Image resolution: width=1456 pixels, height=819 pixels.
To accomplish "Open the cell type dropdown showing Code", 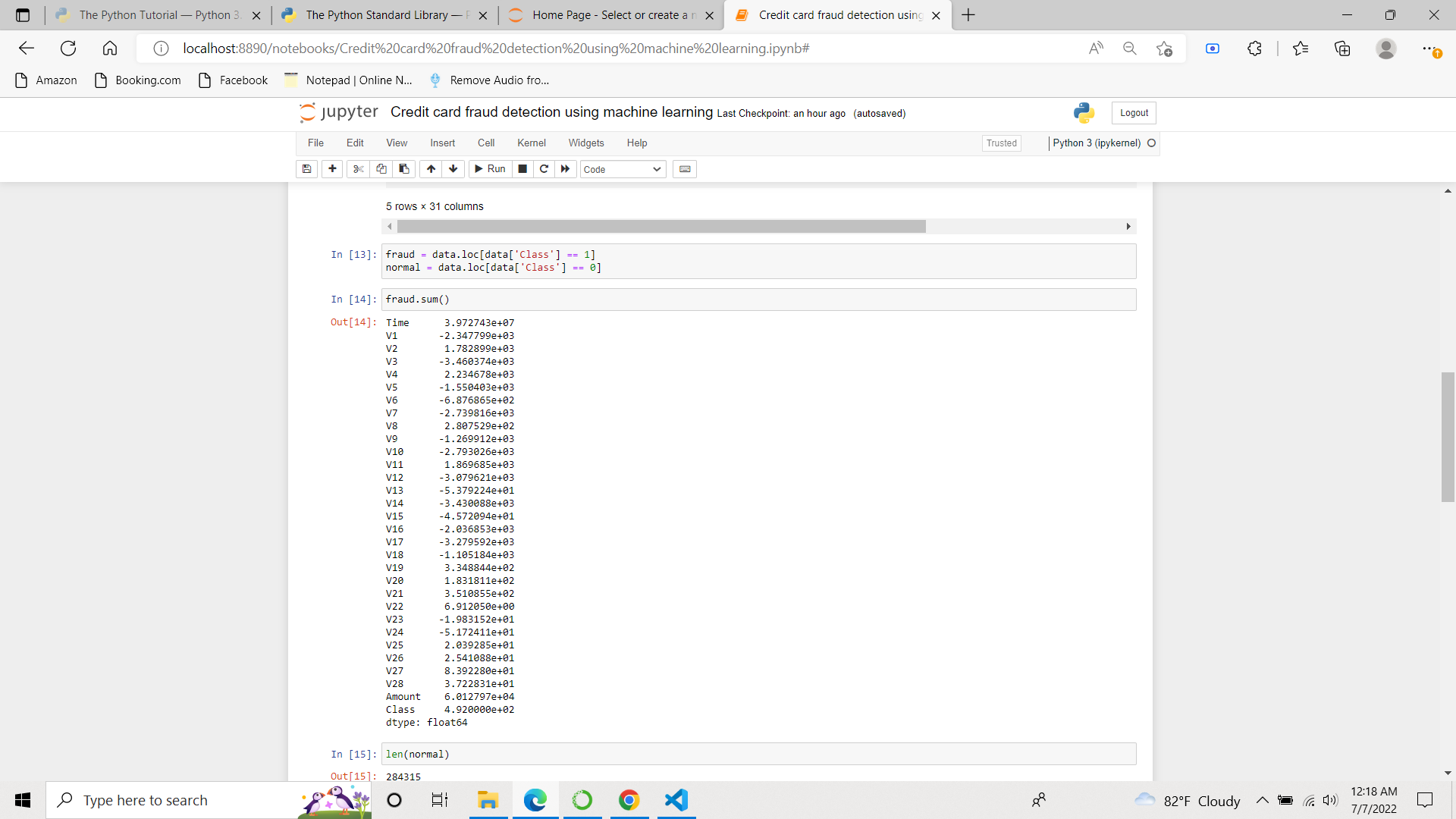I will 622,169.
